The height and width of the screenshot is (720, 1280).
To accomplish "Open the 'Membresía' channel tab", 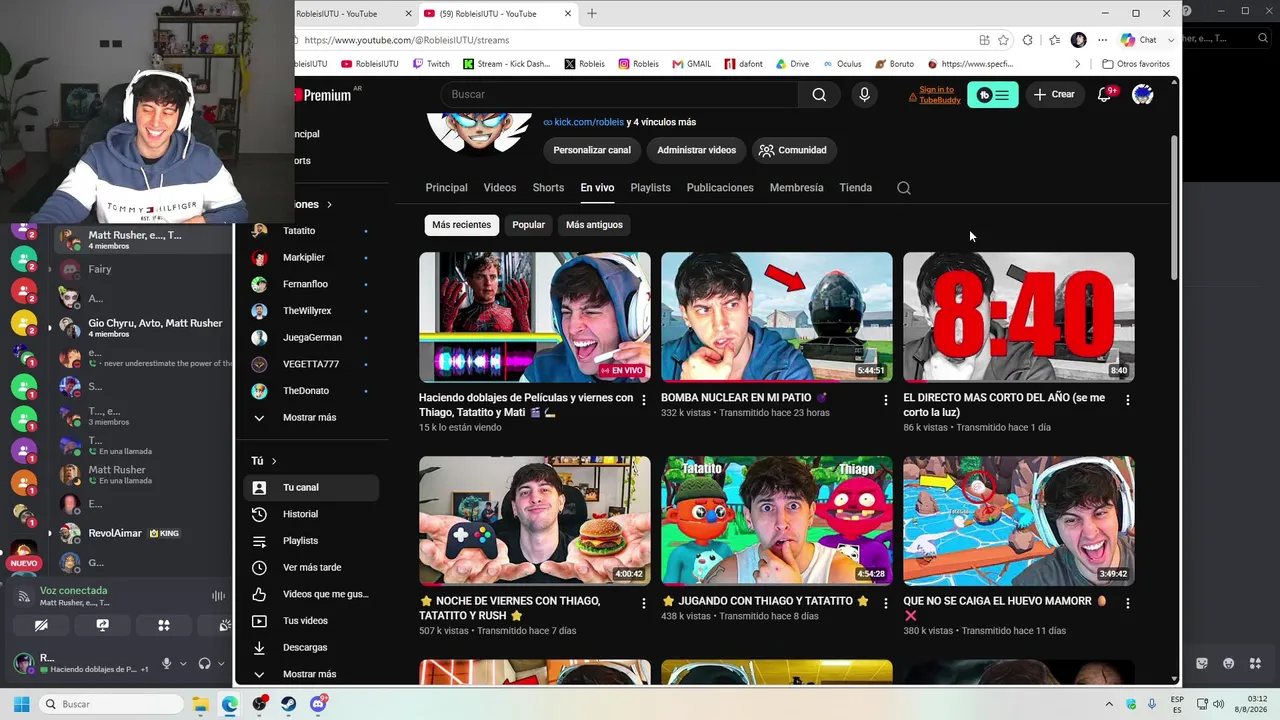I will coord(797,188).
